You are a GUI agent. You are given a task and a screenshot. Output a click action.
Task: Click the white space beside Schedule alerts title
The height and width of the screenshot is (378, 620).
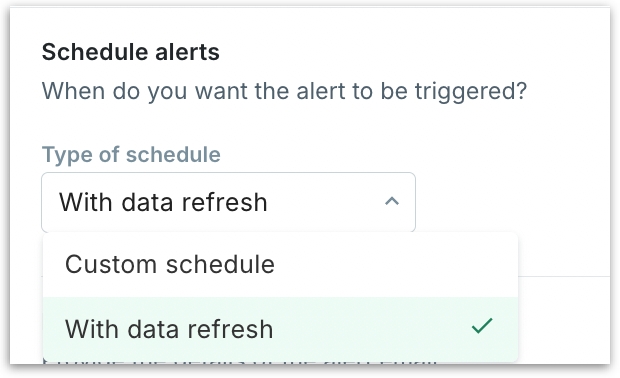click(x=395, y=52)
